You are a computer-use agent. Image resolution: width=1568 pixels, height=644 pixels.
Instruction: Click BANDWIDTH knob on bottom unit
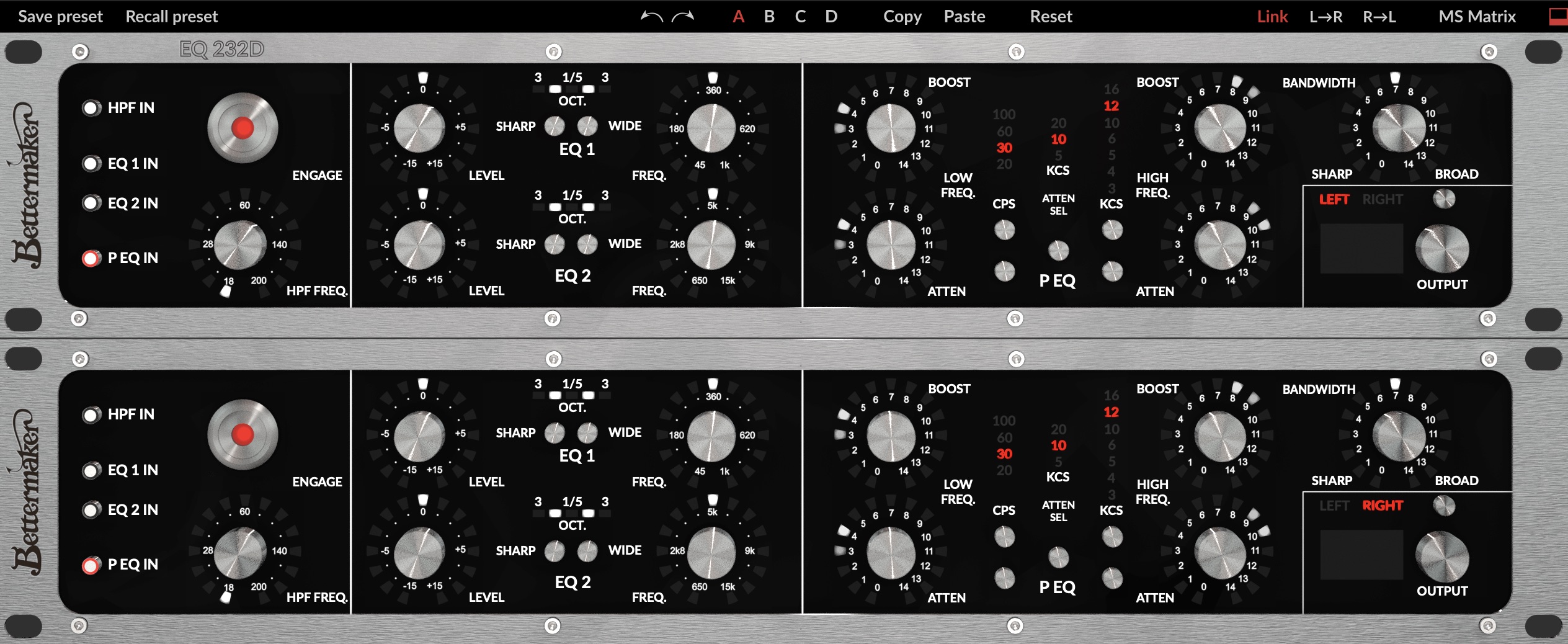[x=1399, y=435]
